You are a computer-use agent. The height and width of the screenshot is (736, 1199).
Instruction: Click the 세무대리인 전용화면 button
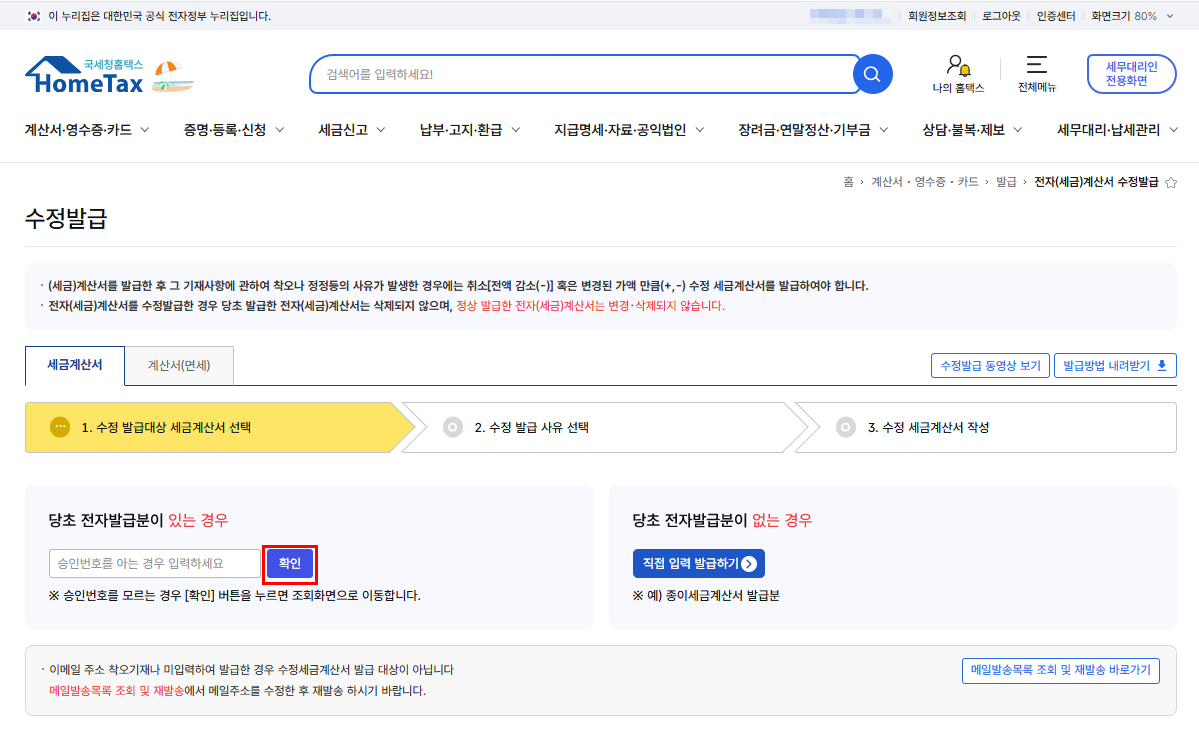[x=1131, y=74]
